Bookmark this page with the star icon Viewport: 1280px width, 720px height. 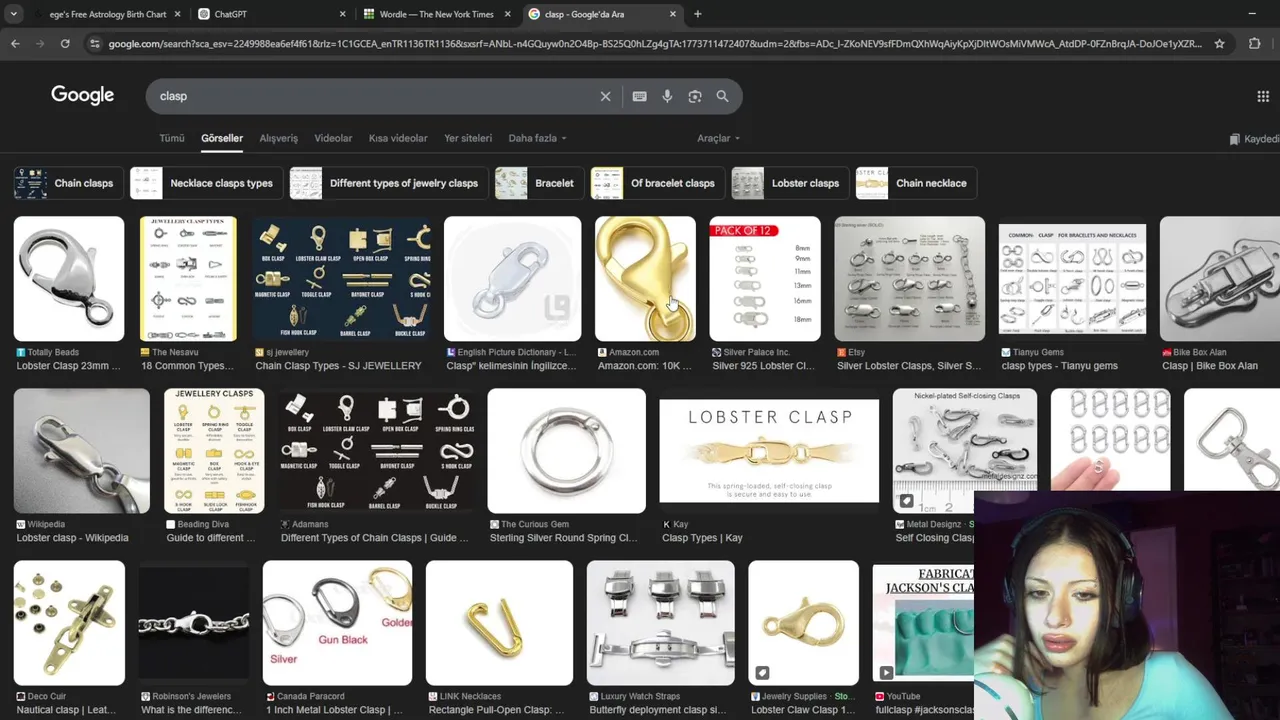(x=1219, y=43)
